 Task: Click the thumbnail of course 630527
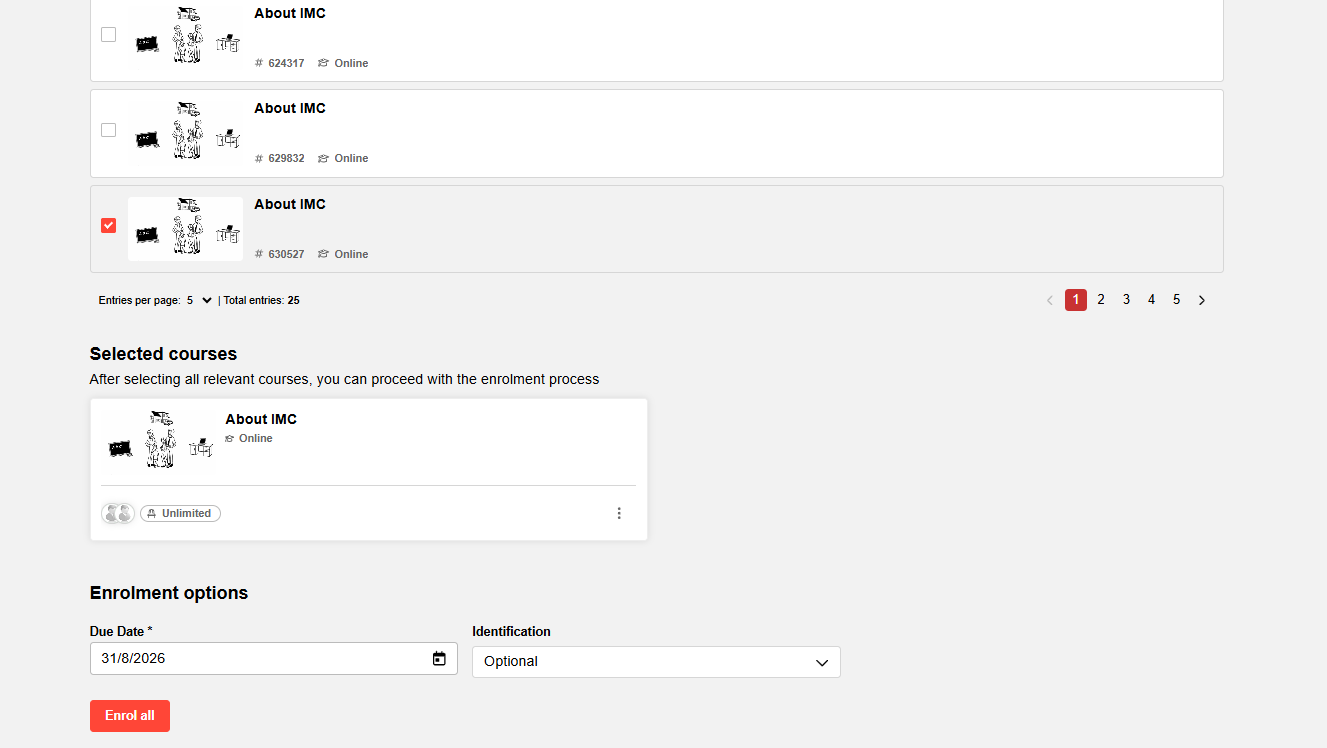coord(185,229)
